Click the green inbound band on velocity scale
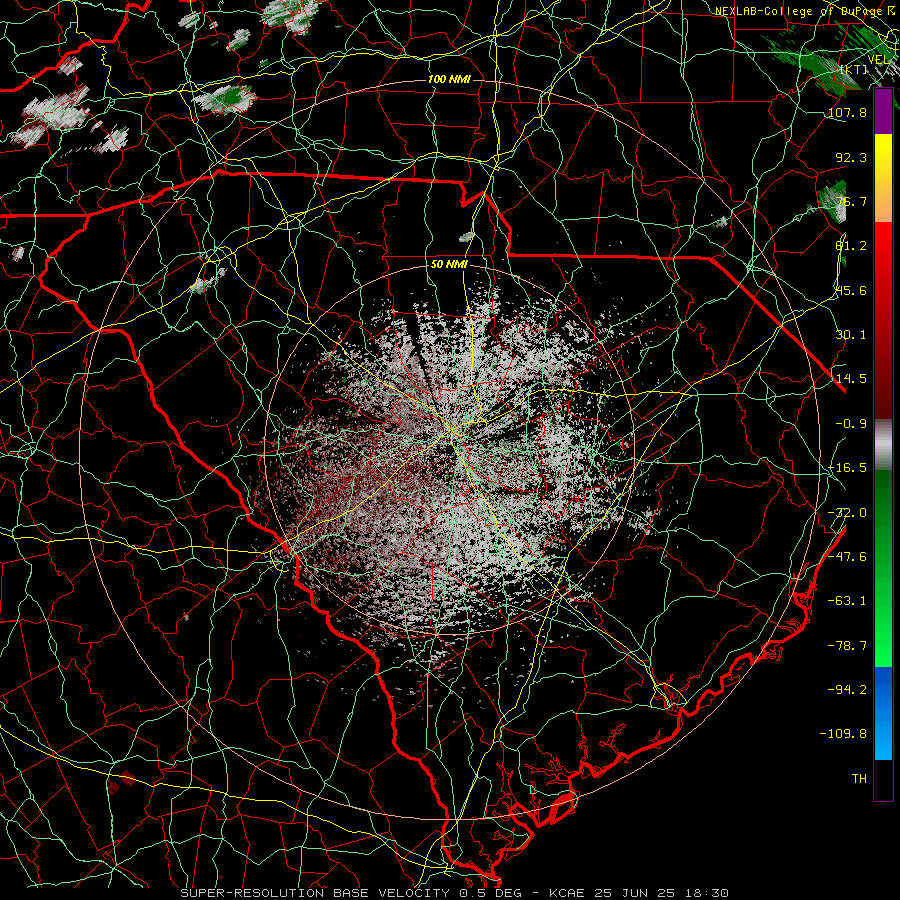The width and height of the screenshot is (900, 900). coord(883,568)
